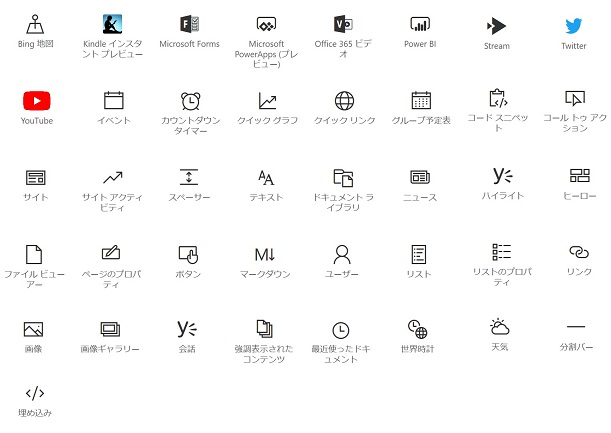Viewport: 611px width, 433px height.
Task: Select the サイト アクティビティ trend icon
Action: 112,178
